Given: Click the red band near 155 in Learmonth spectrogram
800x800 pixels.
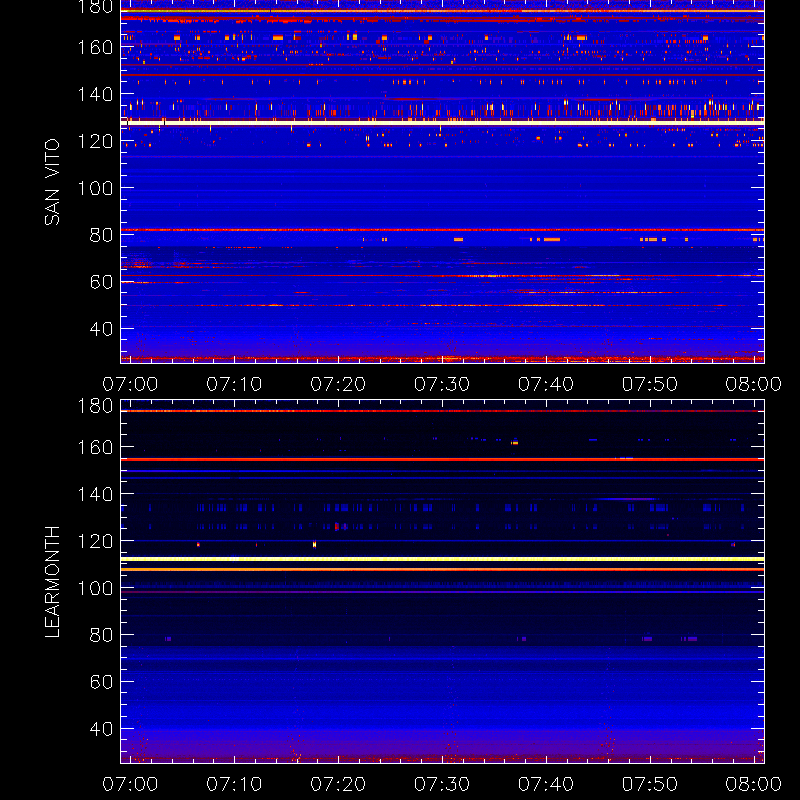Looking at the screenshot, I should (442, 459).
